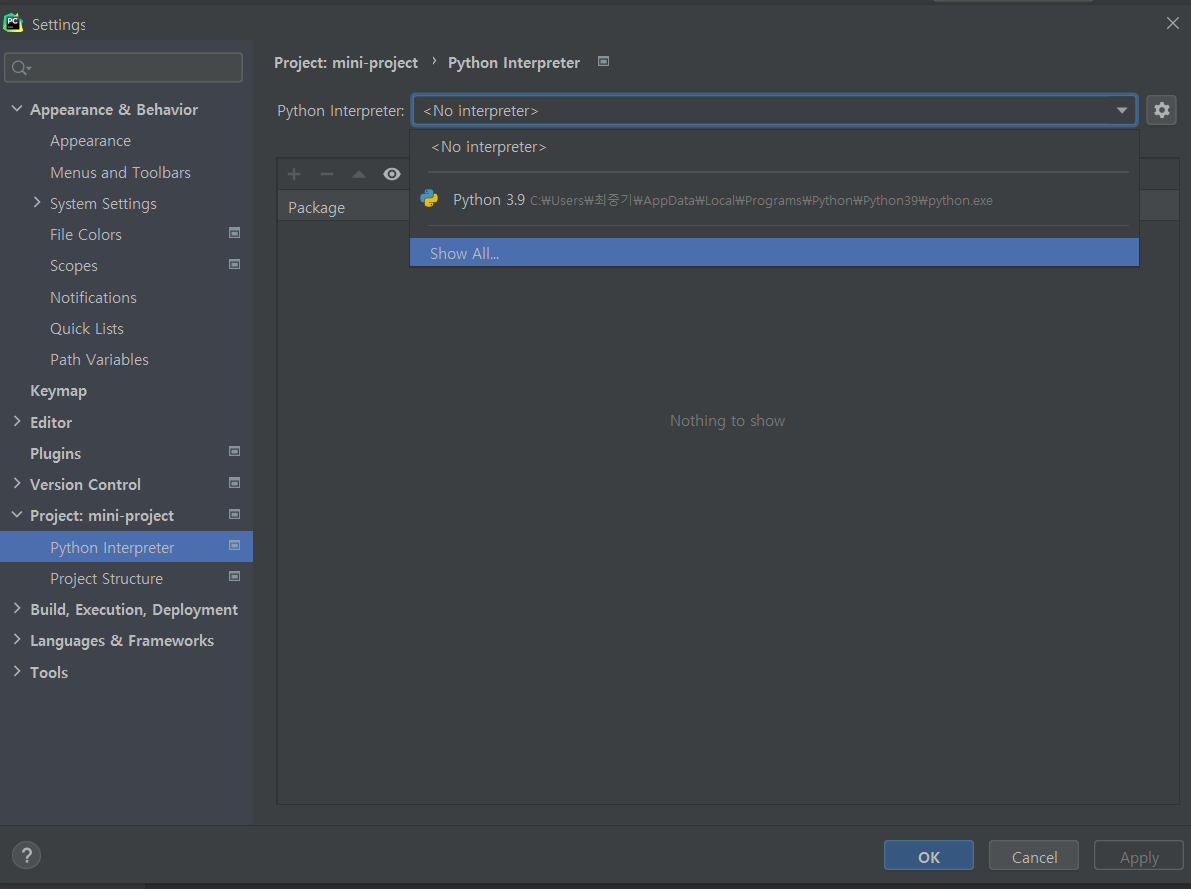
Task: Open Path Variables settings
Action: pos(100,360)
